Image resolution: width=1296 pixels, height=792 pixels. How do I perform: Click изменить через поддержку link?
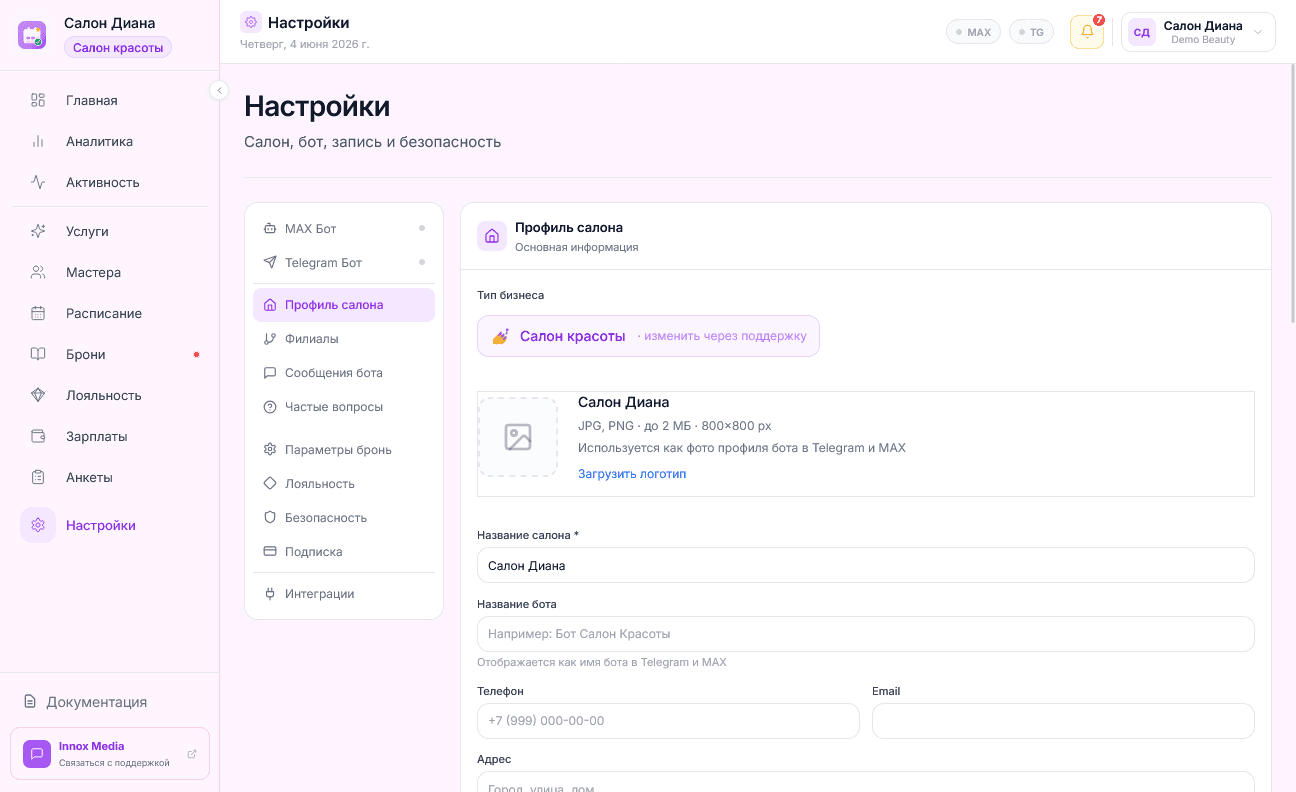click(725, 336)
